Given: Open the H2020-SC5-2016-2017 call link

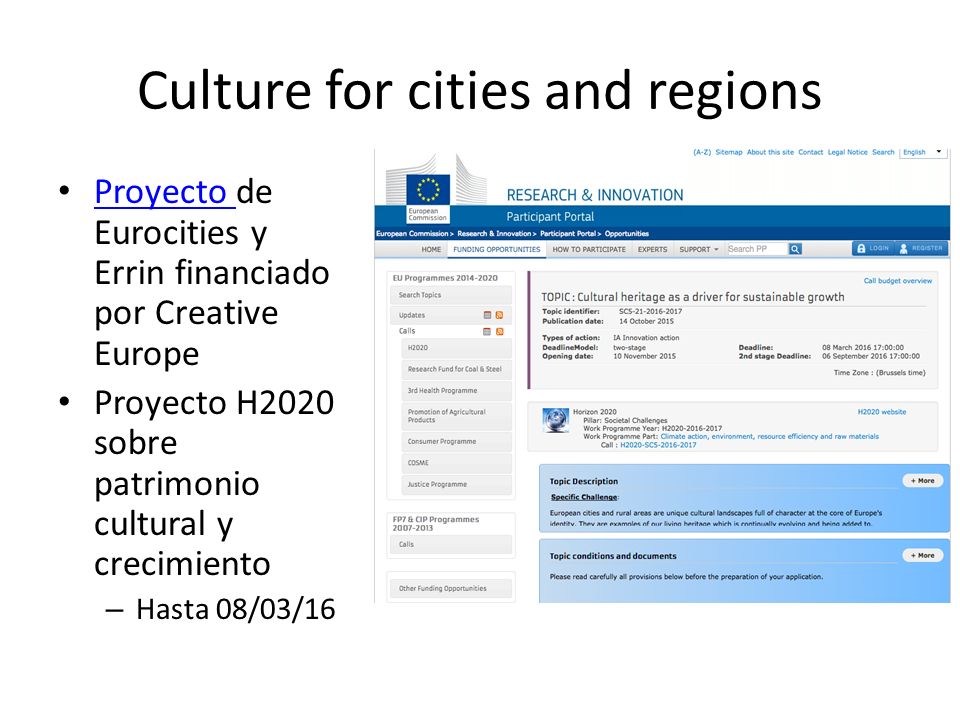Looking at the screenshot, I should 658,445.
